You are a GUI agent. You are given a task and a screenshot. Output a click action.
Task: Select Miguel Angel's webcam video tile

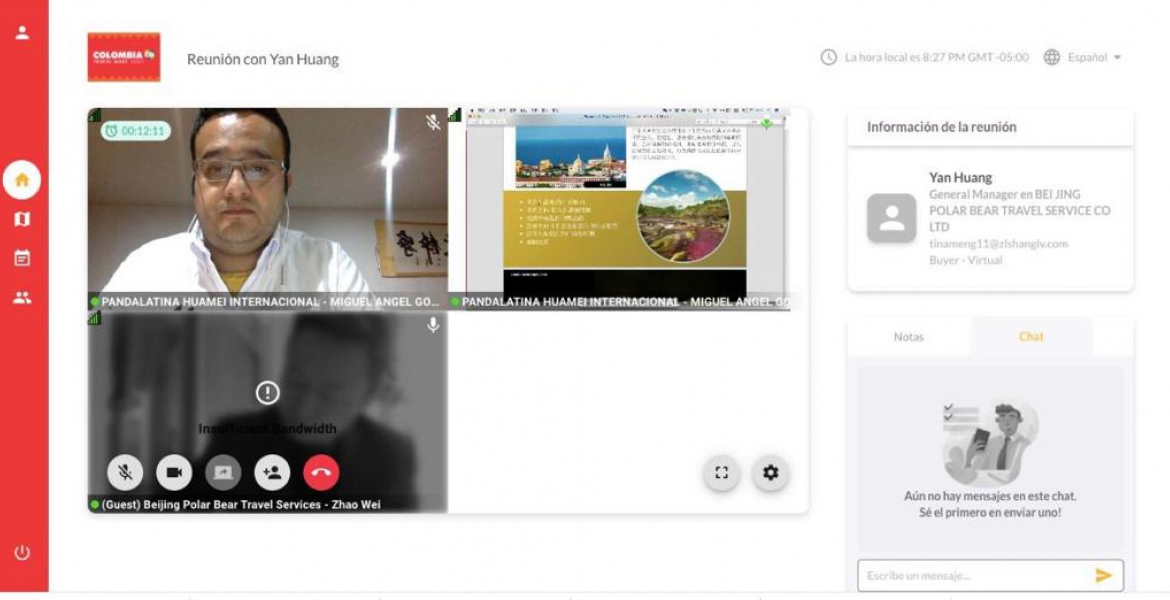click(x=268, y=209)
